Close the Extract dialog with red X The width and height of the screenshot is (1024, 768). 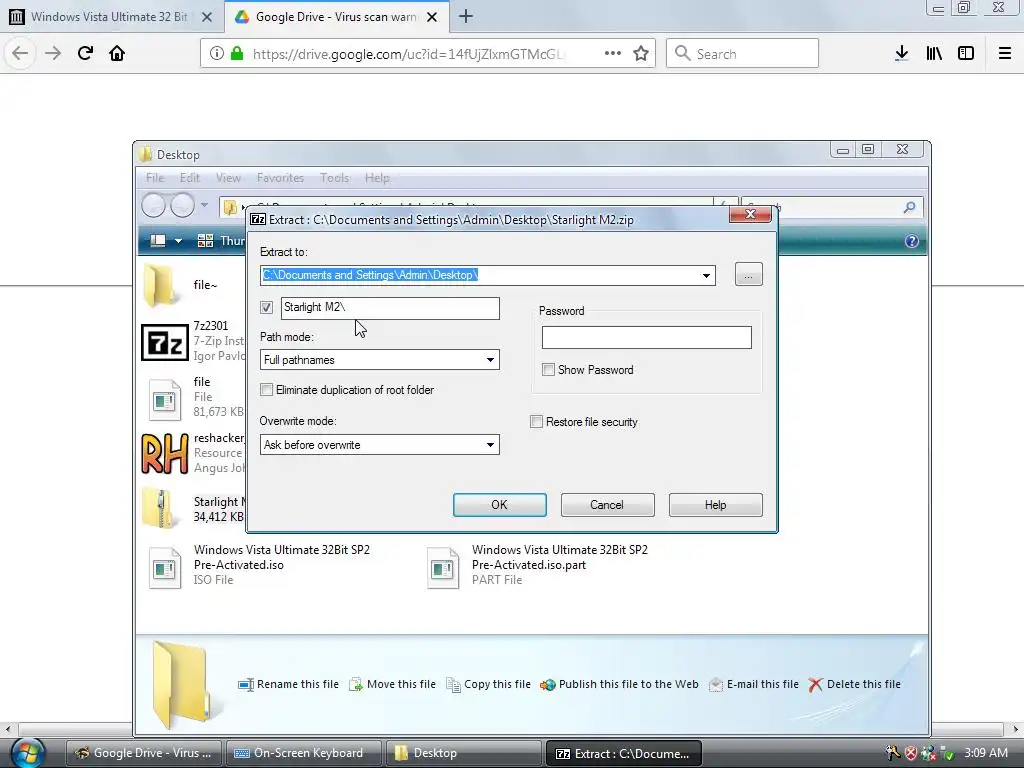point(750,214)
